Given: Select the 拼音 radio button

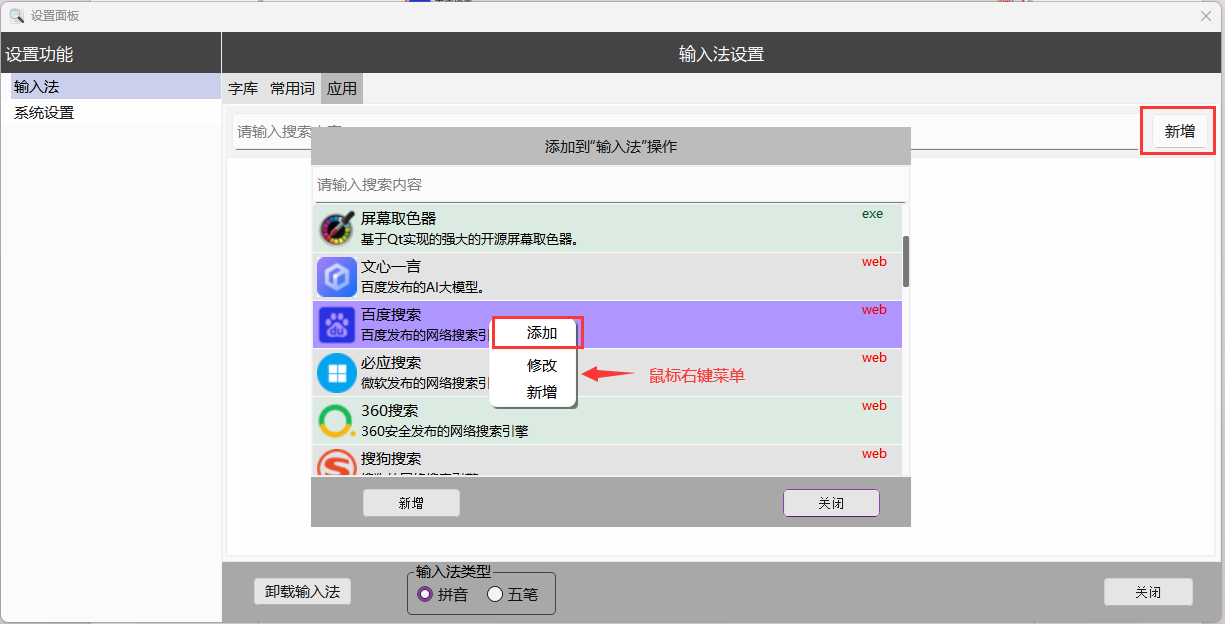Looking at the screenshot, I should click(442, 594).
